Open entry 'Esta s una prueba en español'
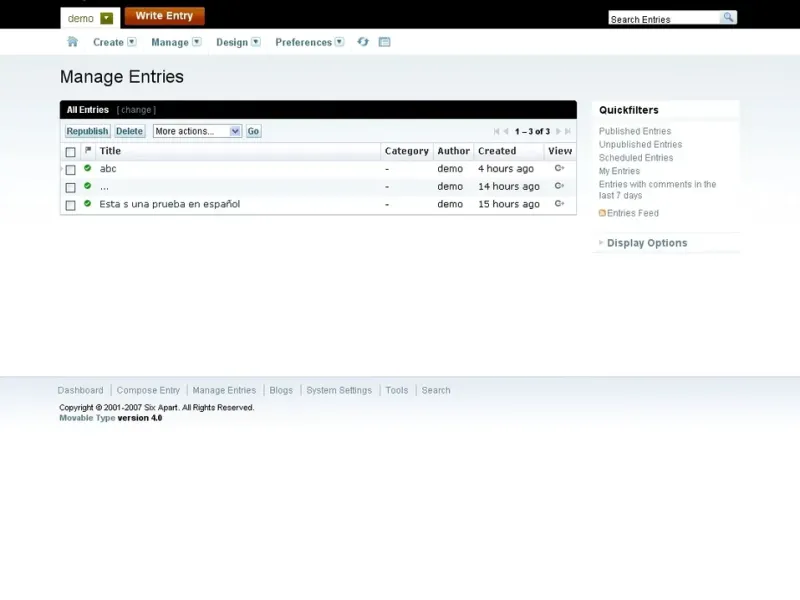 coord(169,204)
